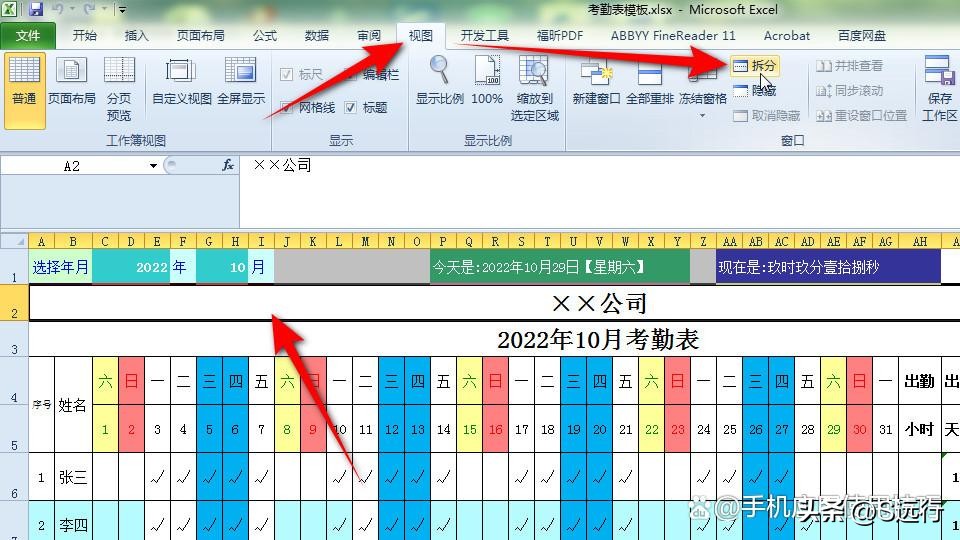The image size is (960, 540).
Task: Click the name cell 张三
Action: pyautogui.click(x=73, y=476)
